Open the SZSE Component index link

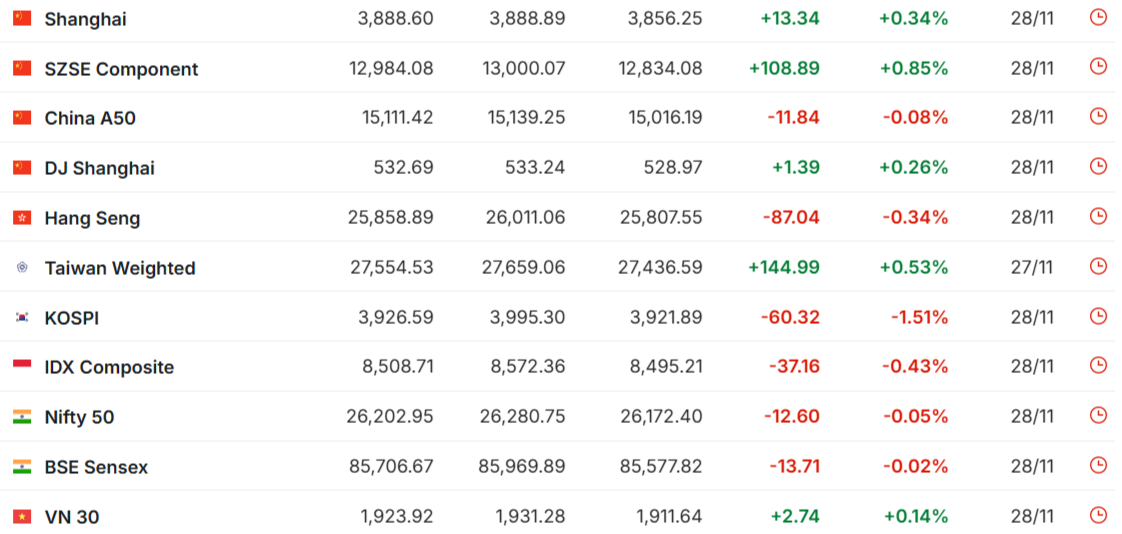point(121,69)
